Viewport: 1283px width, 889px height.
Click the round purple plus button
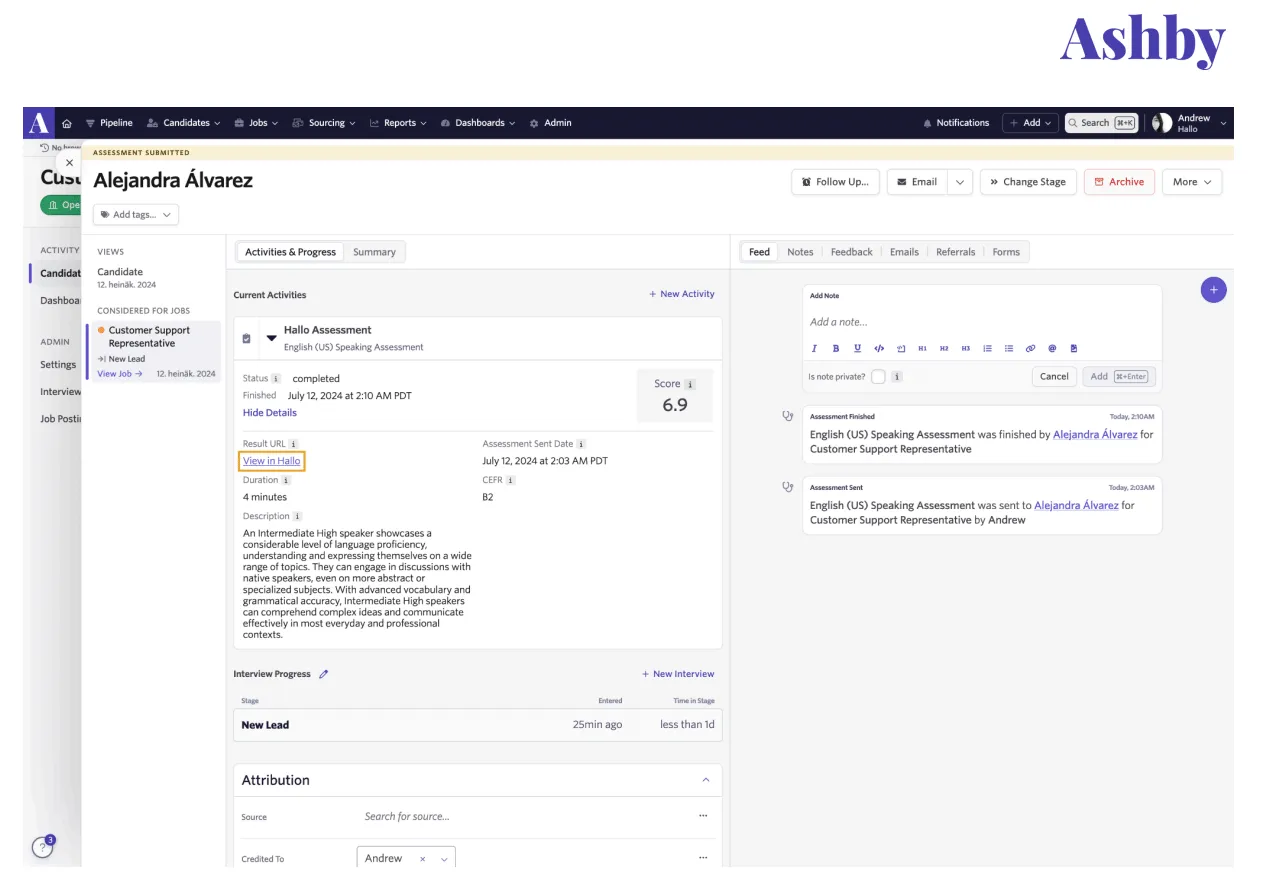(1213, 290)
